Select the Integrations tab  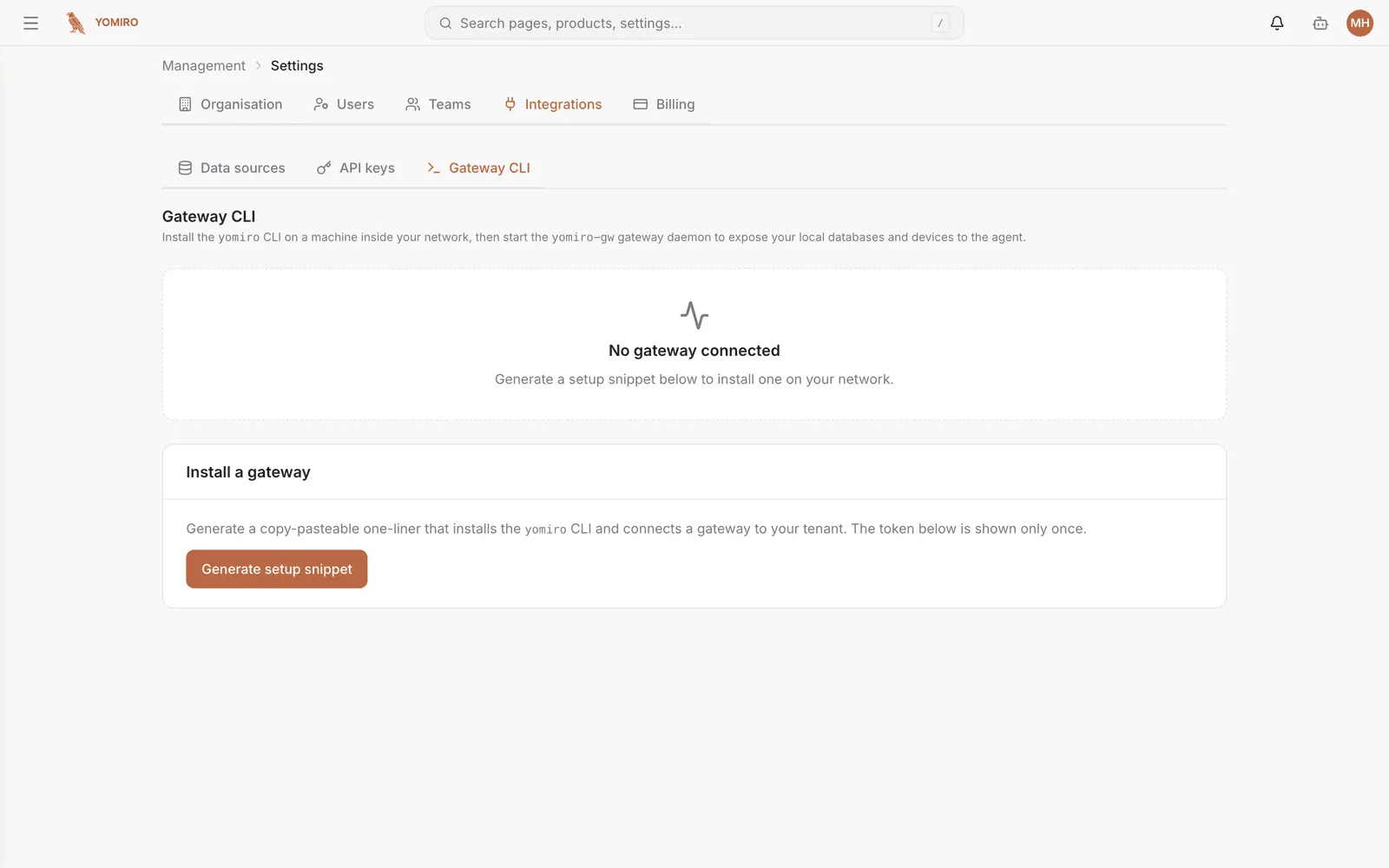point(553,104)
